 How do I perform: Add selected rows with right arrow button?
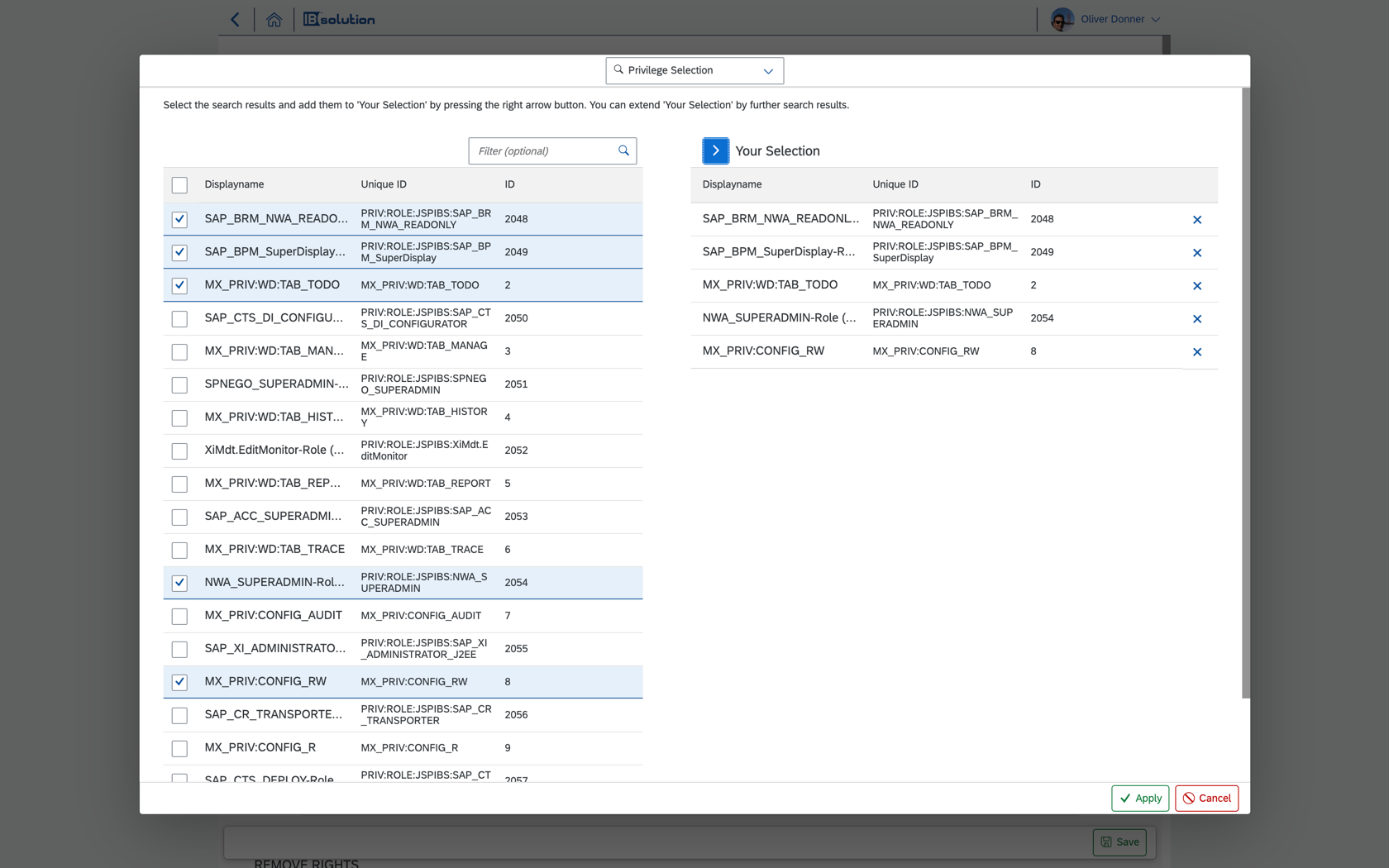pyautogui.click(x=715, y=150)
